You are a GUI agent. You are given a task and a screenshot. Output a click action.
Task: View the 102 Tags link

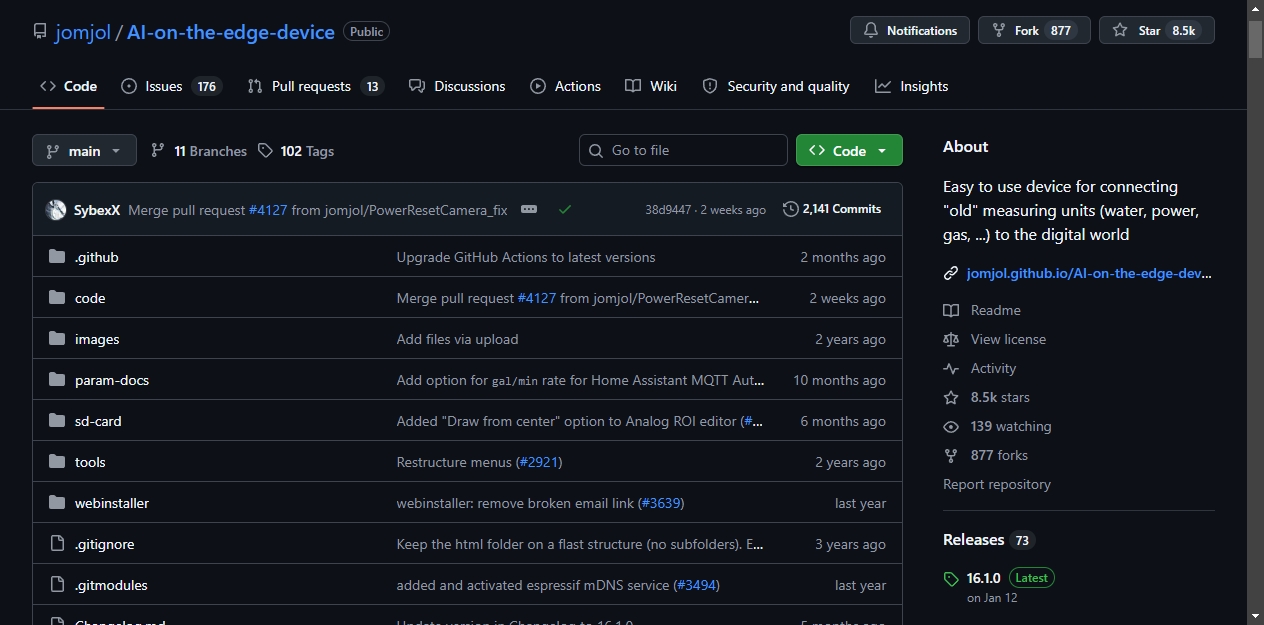click(296, 151)
